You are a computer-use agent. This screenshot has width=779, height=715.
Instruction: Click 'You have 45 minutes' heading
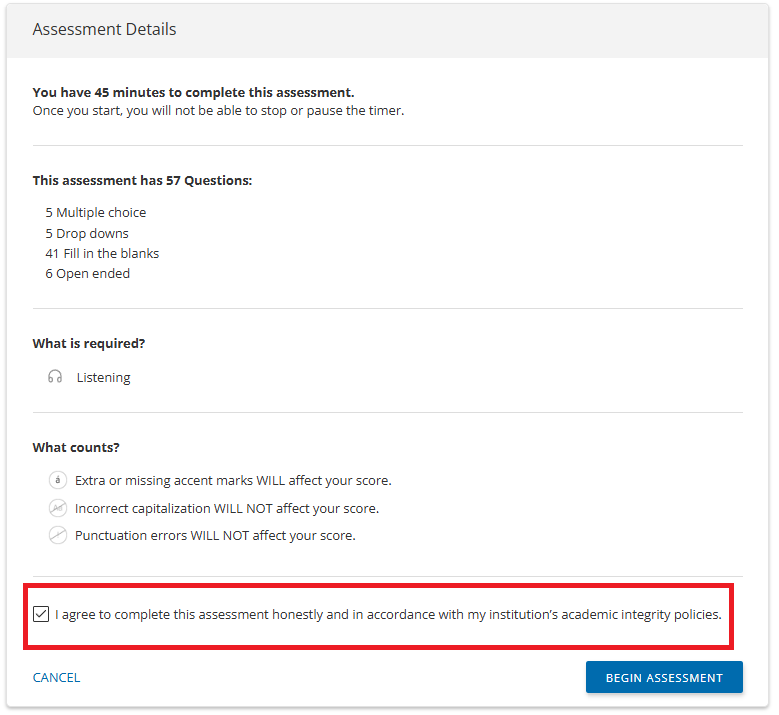194,92
